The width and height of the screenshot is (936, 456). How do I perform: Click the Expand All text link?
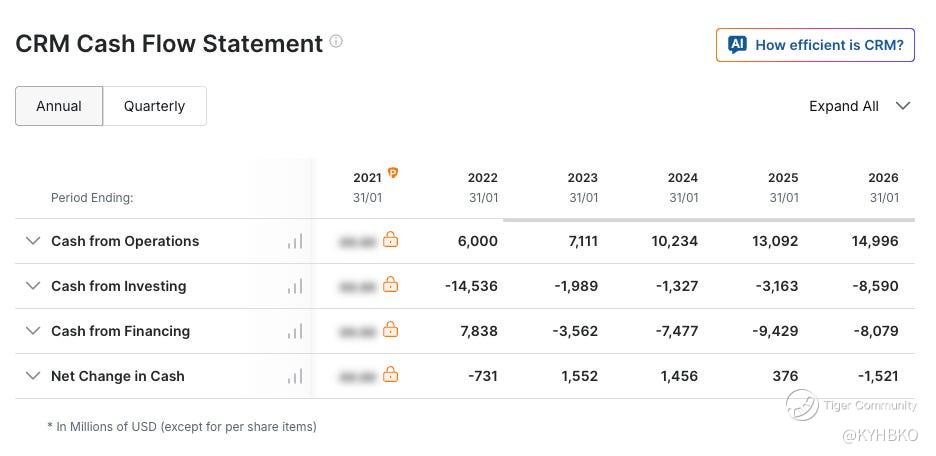click(x=843, y=106)
